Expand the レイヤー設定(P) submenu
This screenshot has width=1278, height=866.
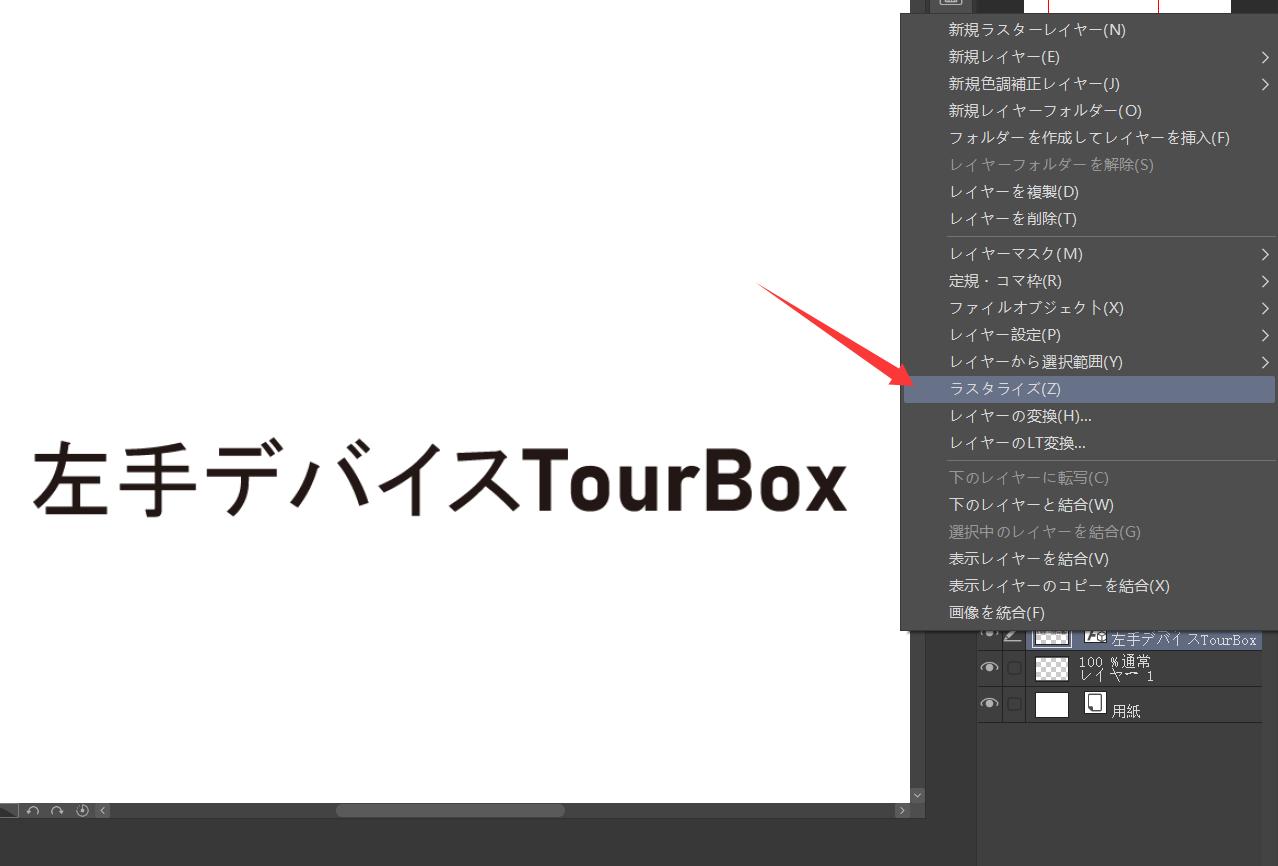tap(1004, 335)
